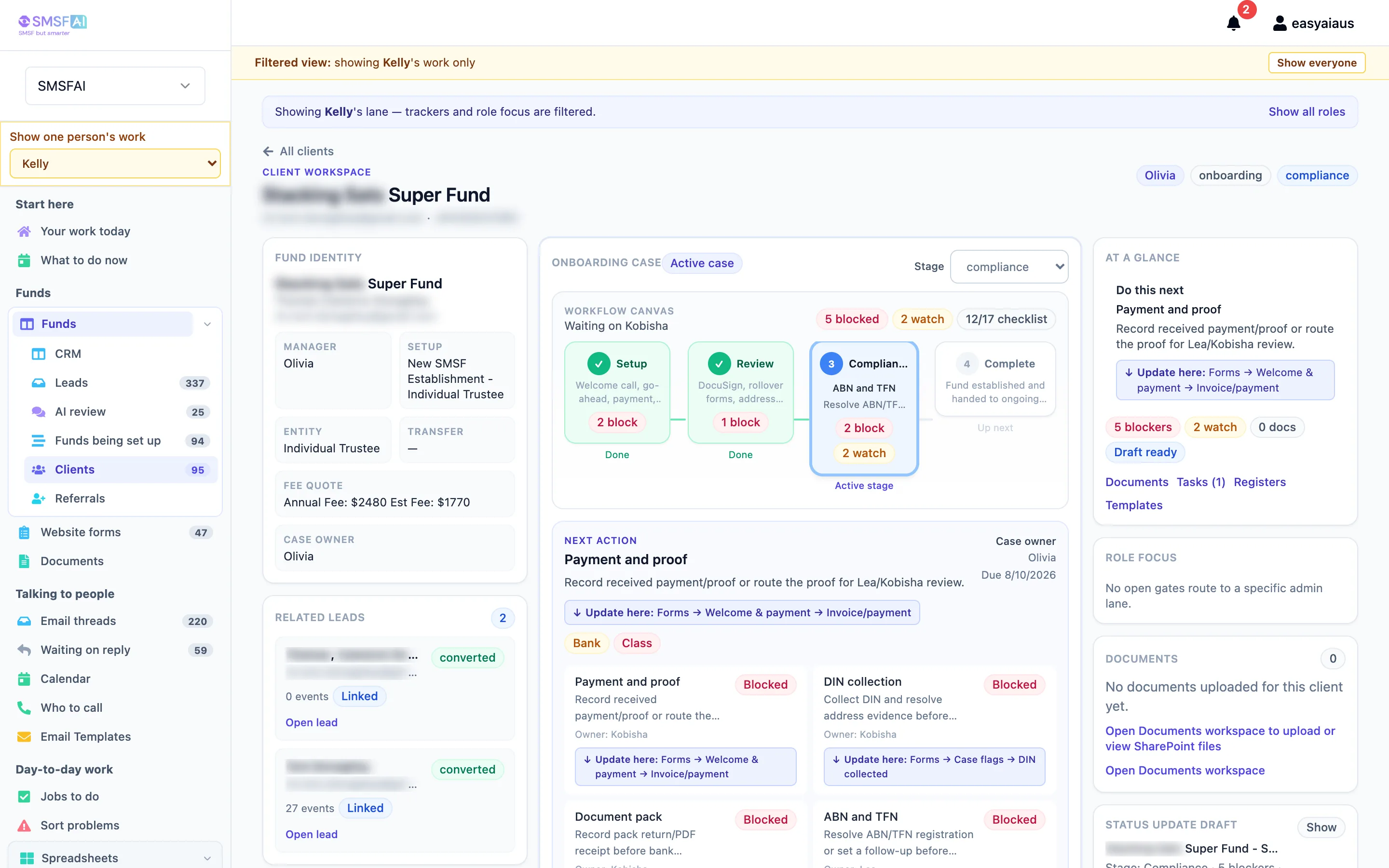Open Email threads in sidebar

(x=115, y=621)
